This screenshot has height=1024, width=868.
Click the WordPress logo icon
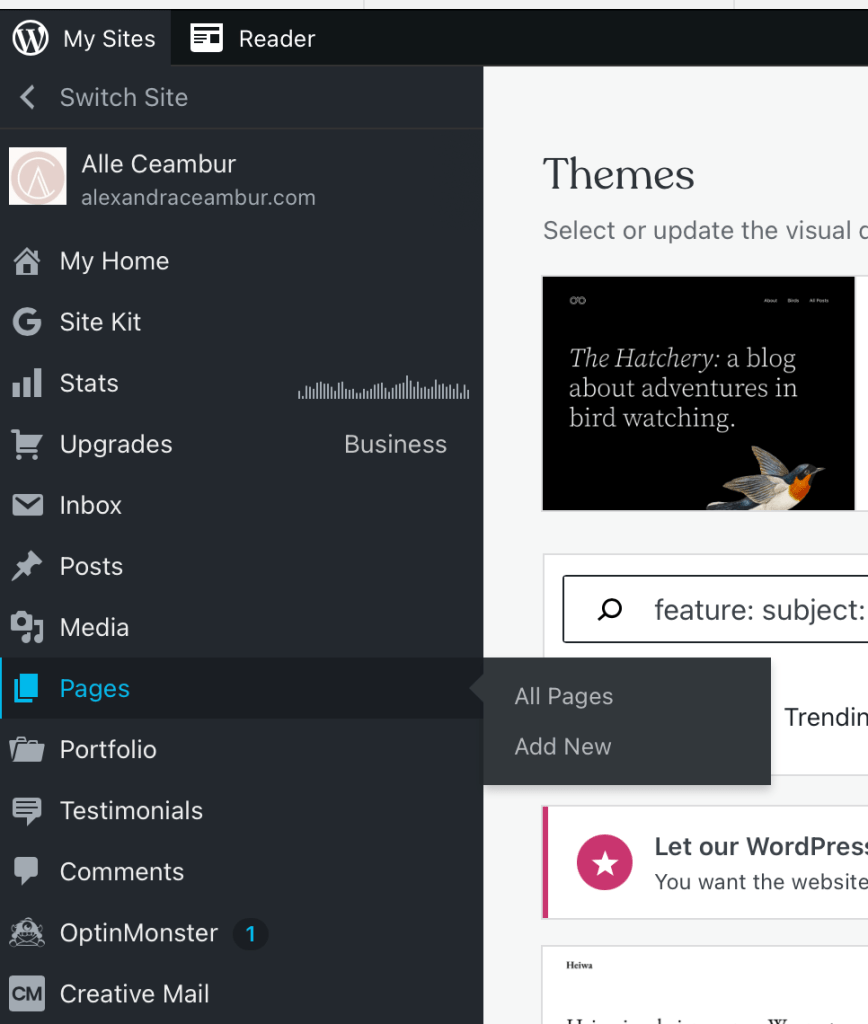click(x=31, y=39)
